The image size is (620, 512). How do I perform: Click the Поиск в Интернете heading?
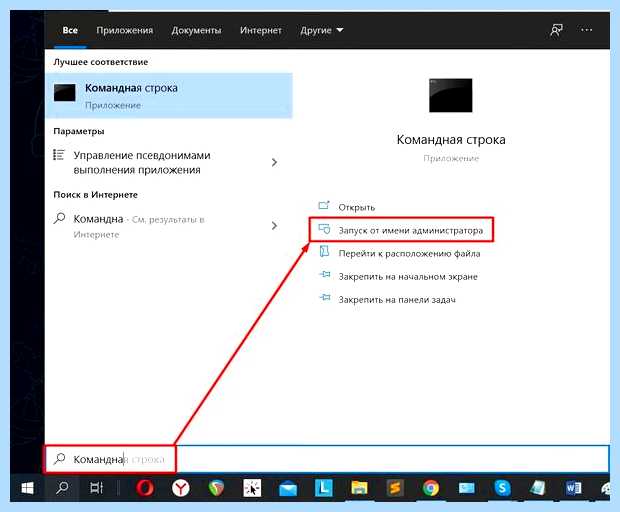(95, 195)
